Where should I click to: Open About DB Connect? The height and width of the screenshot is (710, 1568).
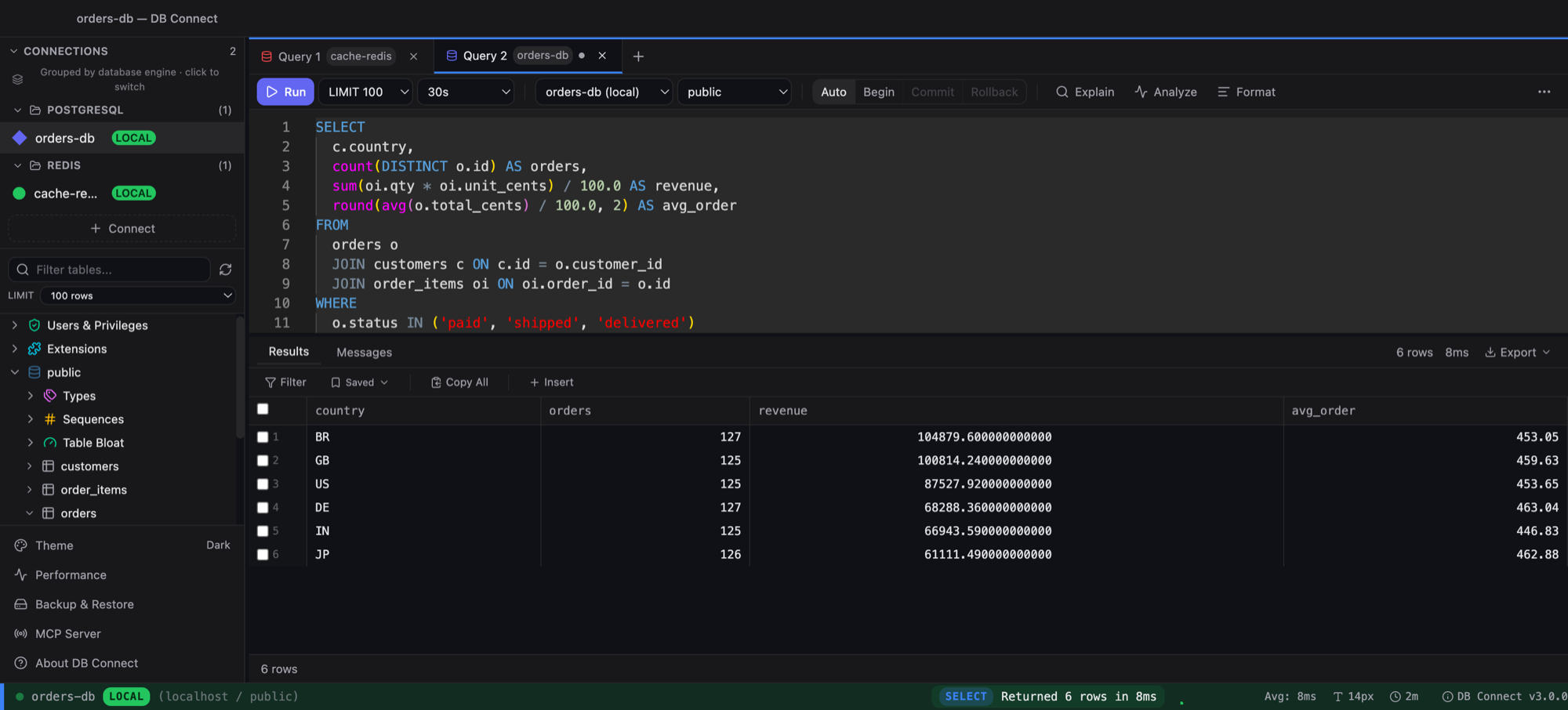[86, 663]
